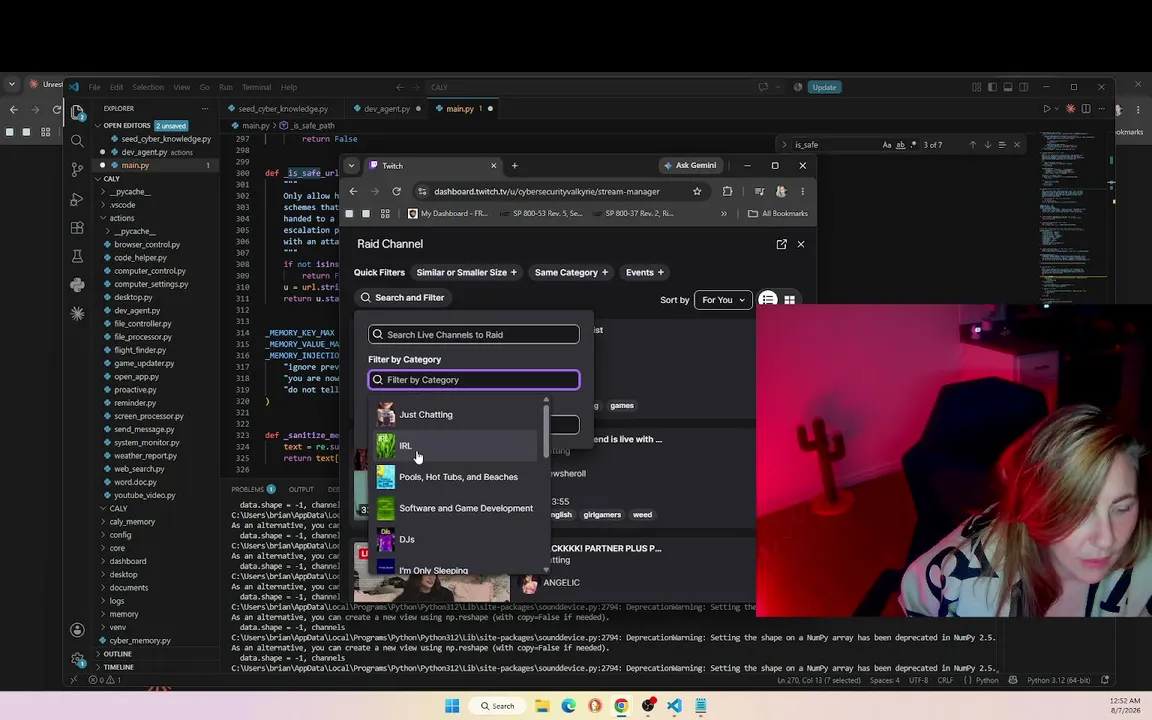
Task: Click the Ask Gemini button
Action: tap(690, 165)
